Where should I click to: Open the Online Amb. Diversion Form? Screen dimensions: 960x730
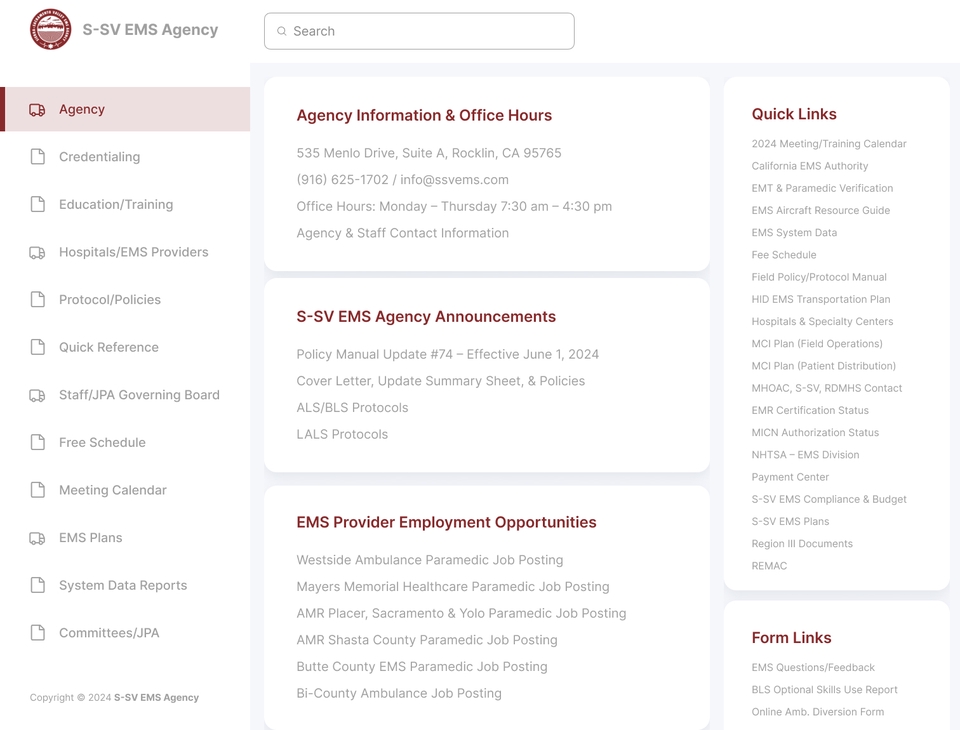coord(817,712)
